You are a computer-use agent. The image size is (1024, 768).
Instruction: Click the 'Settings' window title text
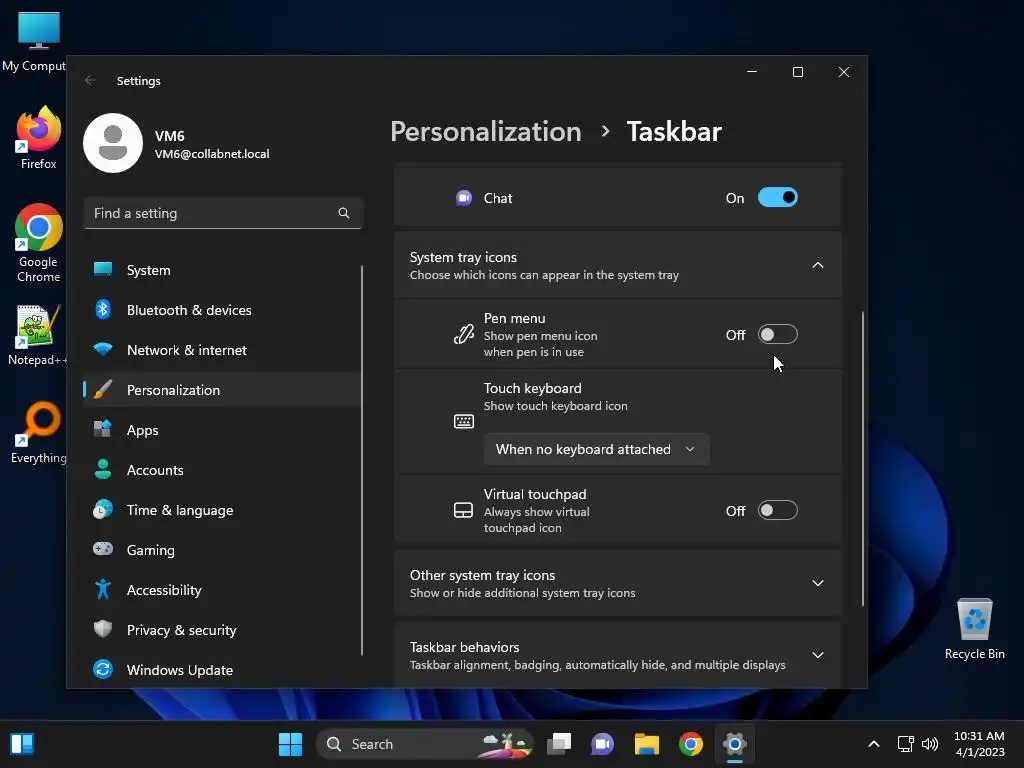click(138, 80)
